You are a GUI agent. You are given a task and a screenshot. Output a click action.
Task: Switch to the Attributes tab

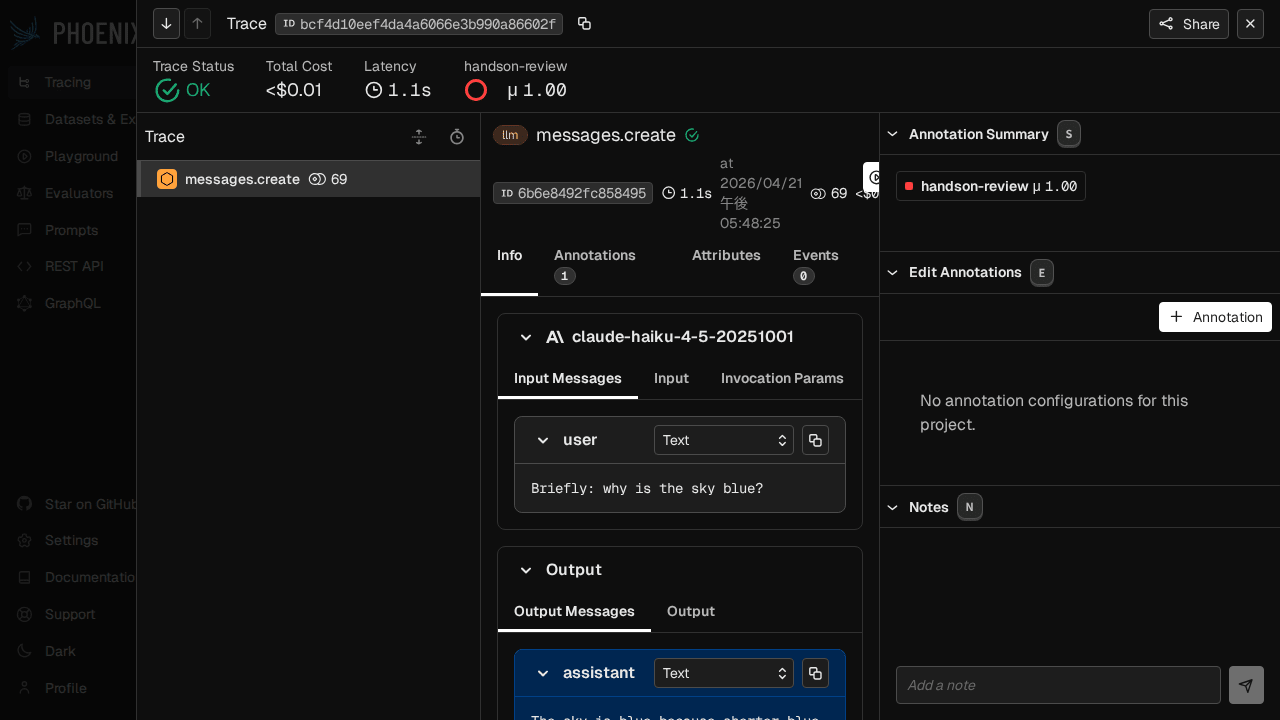pyautogui.click(x=726, y=255)
